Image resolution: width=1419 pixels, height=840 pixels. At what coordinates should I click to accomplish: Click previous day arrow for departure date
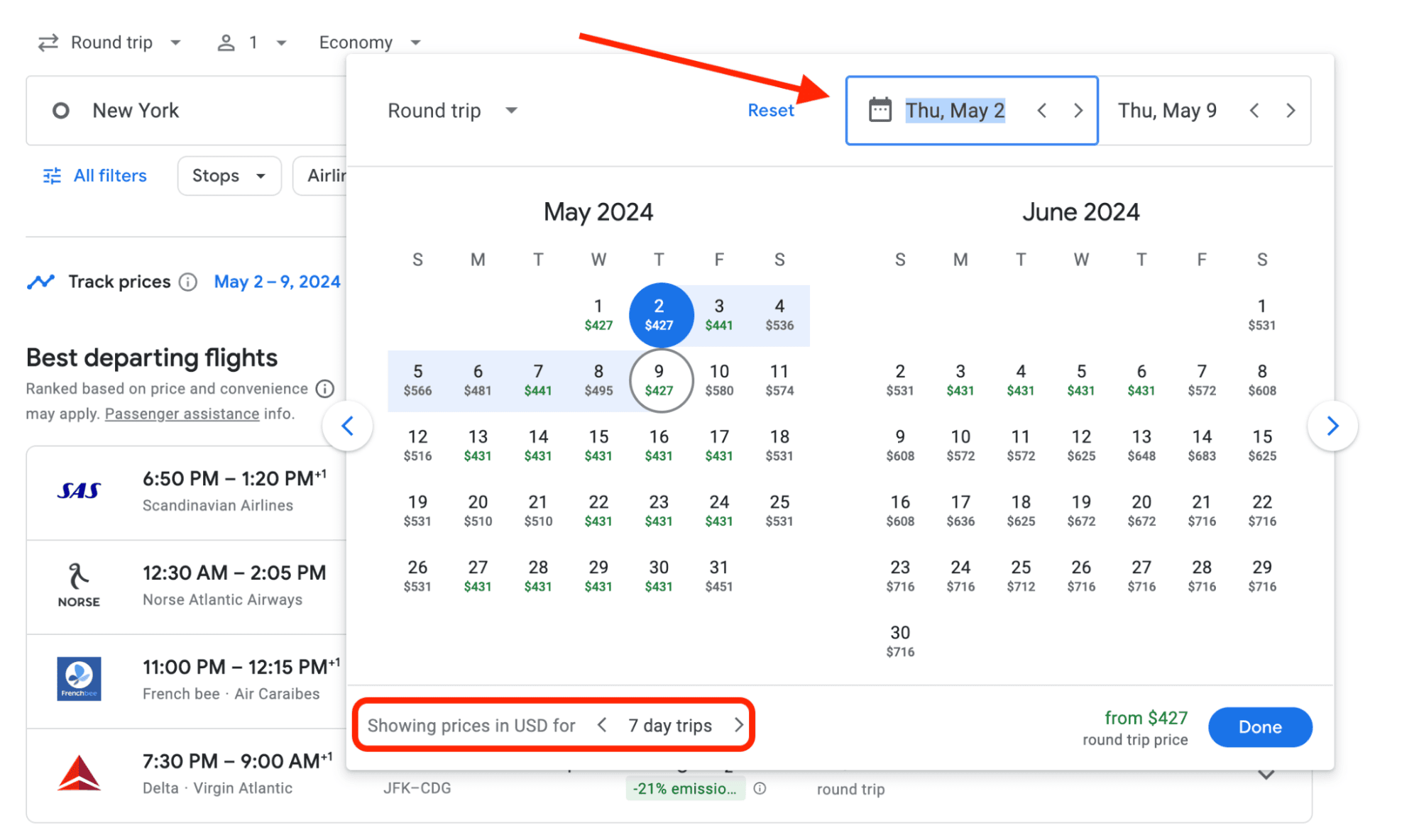pyautogui.click(x=1041, y=111)
